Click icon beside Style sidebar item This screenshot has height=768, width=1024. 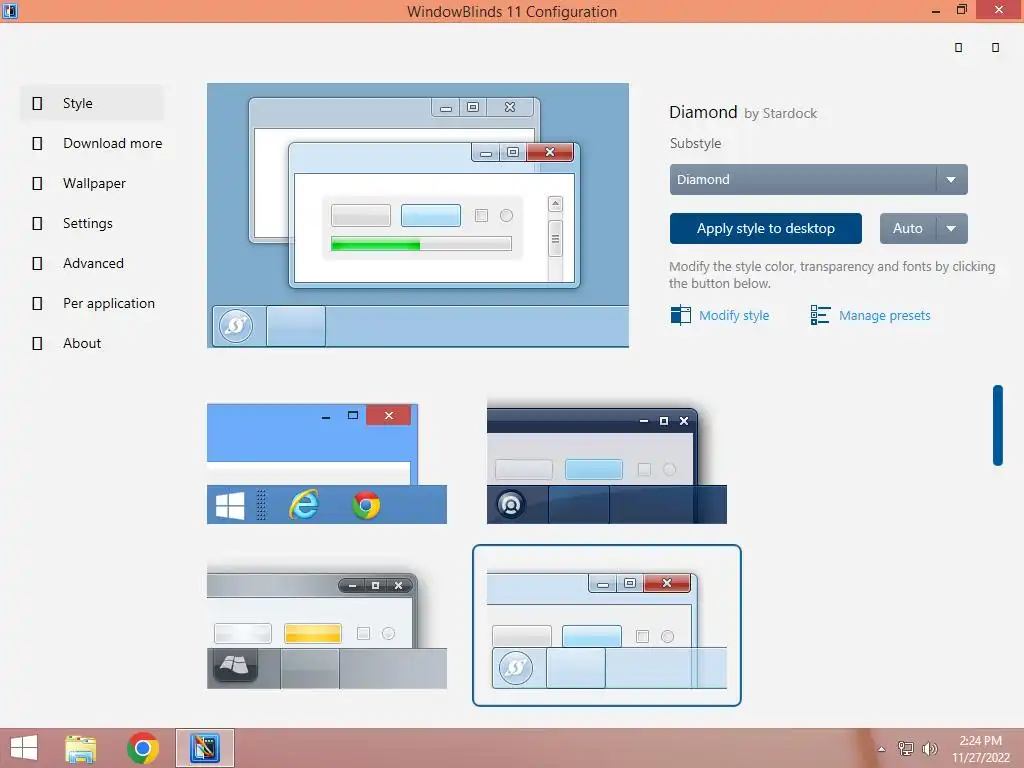37,103
